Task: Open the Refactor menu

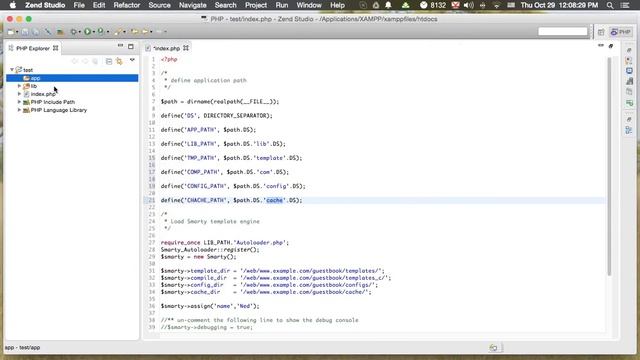Action: (127, 5)
